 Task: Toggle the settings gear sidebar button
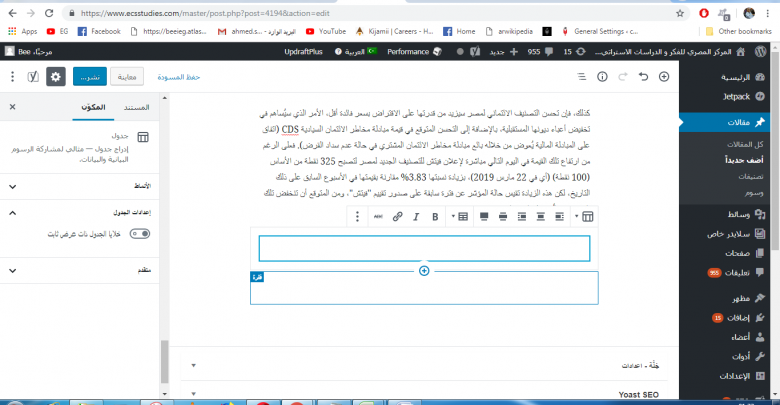pyautogui.click(x=55, y=76)
